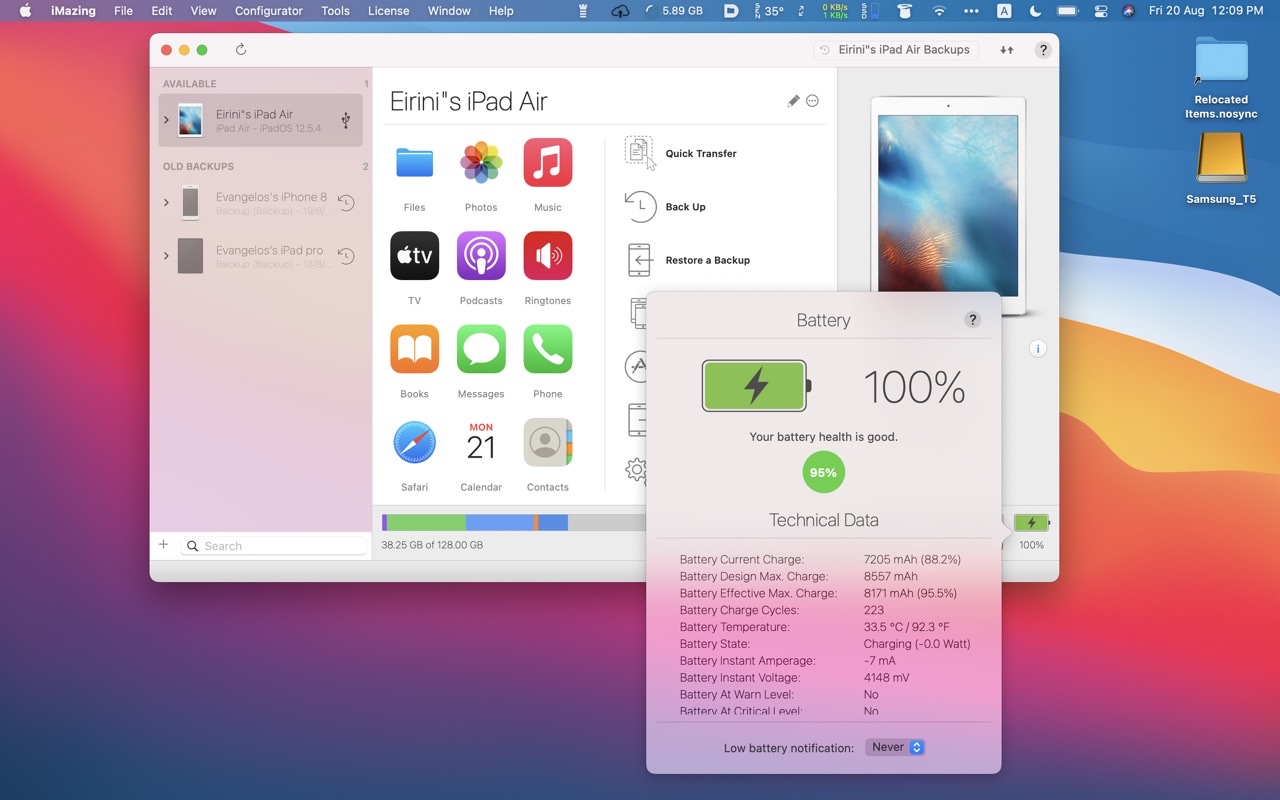1280x800 pixels.
Task: Open the TV app icon
Action: [x=414, y=256]
